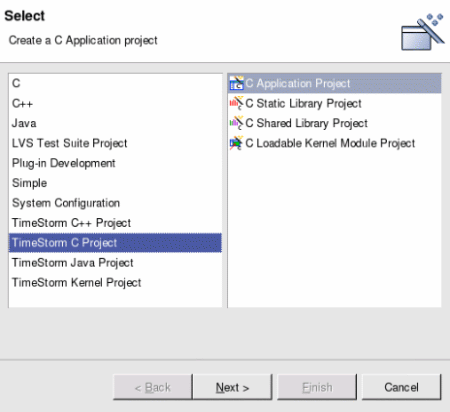
Task: Select C Static Library Project label
Action: pyautogui.click(x=303, y=104)
